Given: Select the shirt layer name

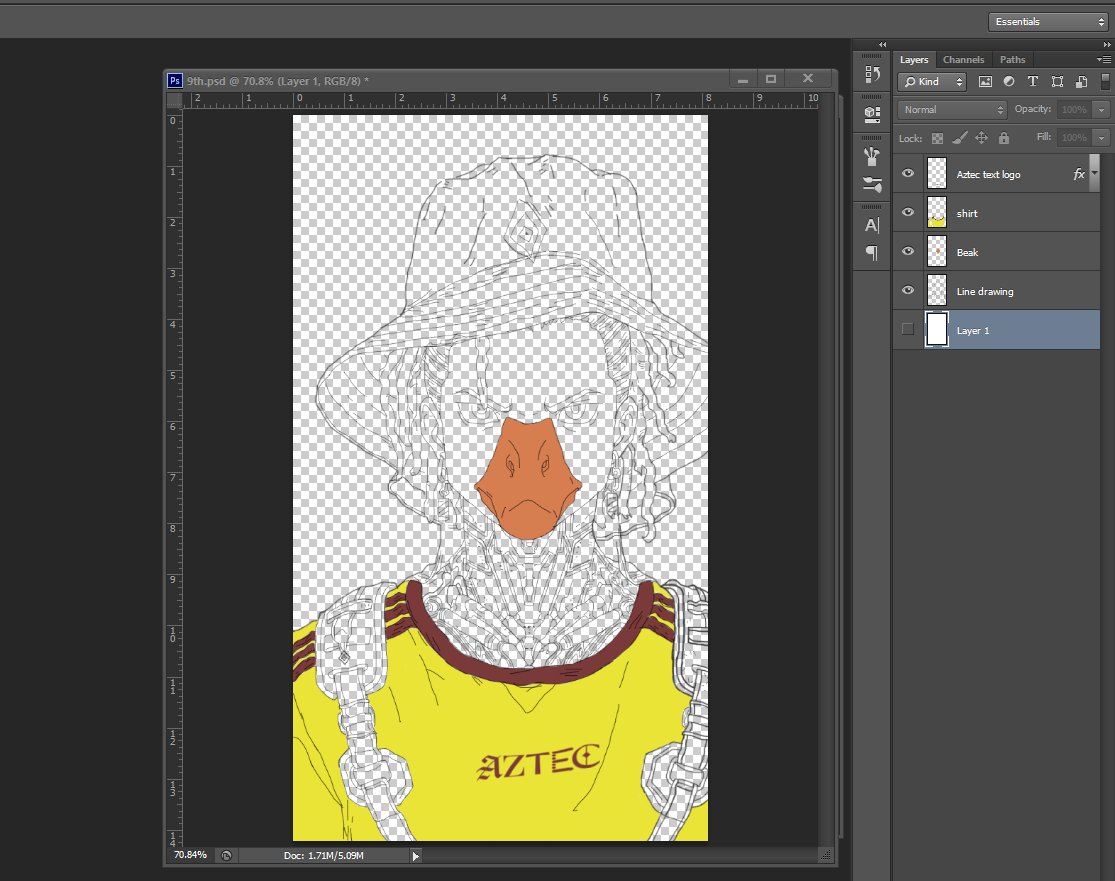Looking at the screenshot, I should pyautogui.click(x=967, y=213).
